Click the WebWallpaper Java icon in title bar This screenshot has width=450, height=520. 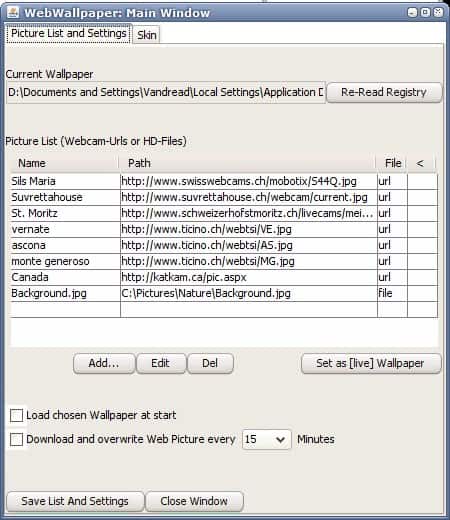point(13,13)
